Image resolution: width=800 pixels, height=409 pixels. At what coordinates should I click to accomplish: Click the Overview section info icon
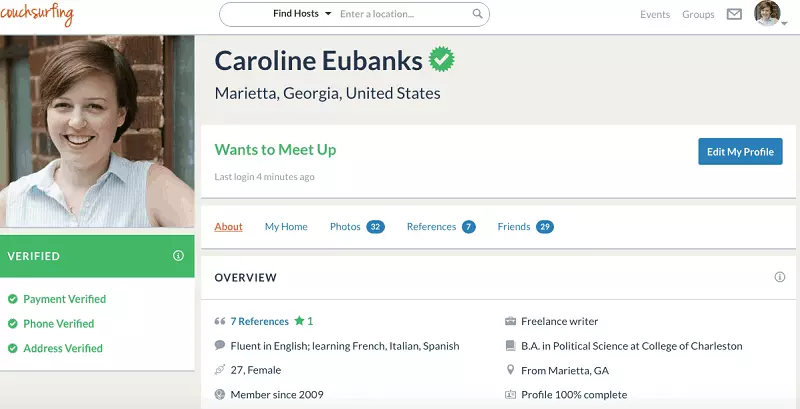pos(780,277)
